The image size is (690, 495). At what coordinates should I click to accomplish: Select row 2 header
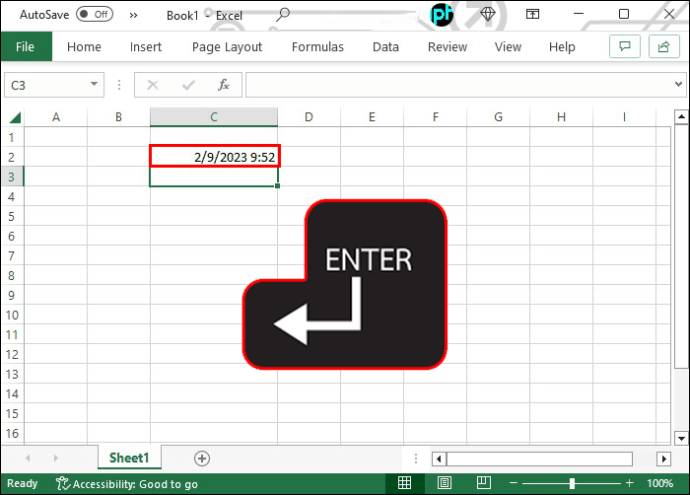[x=12, y=157]
